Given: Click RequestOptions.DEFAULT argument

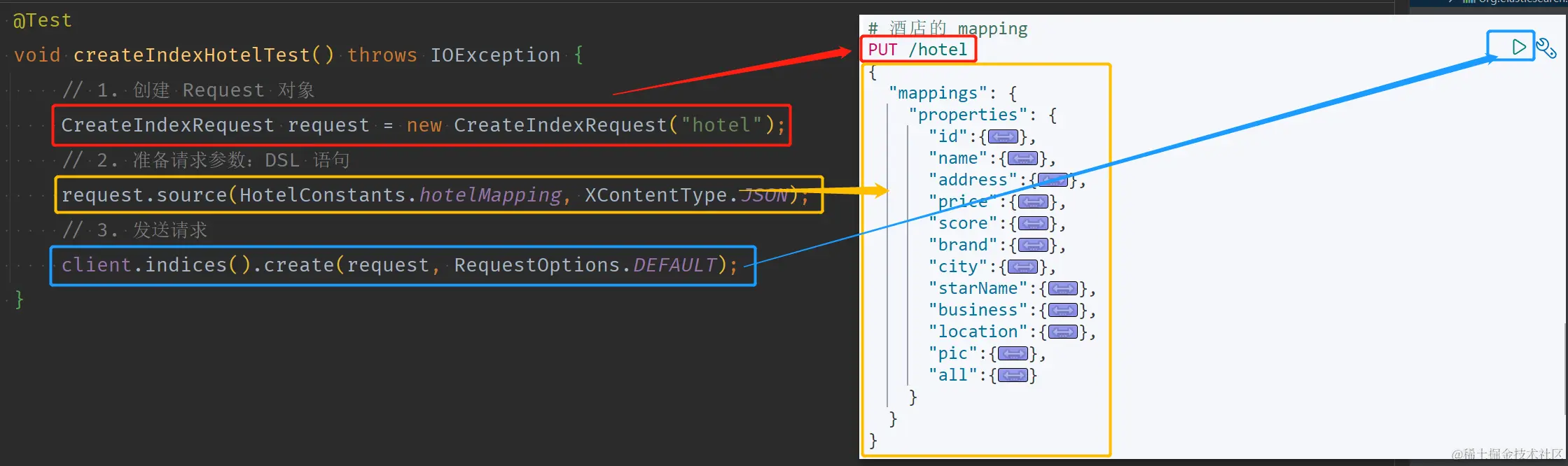Looking at the screenshot, I should [x=585, y=265].
